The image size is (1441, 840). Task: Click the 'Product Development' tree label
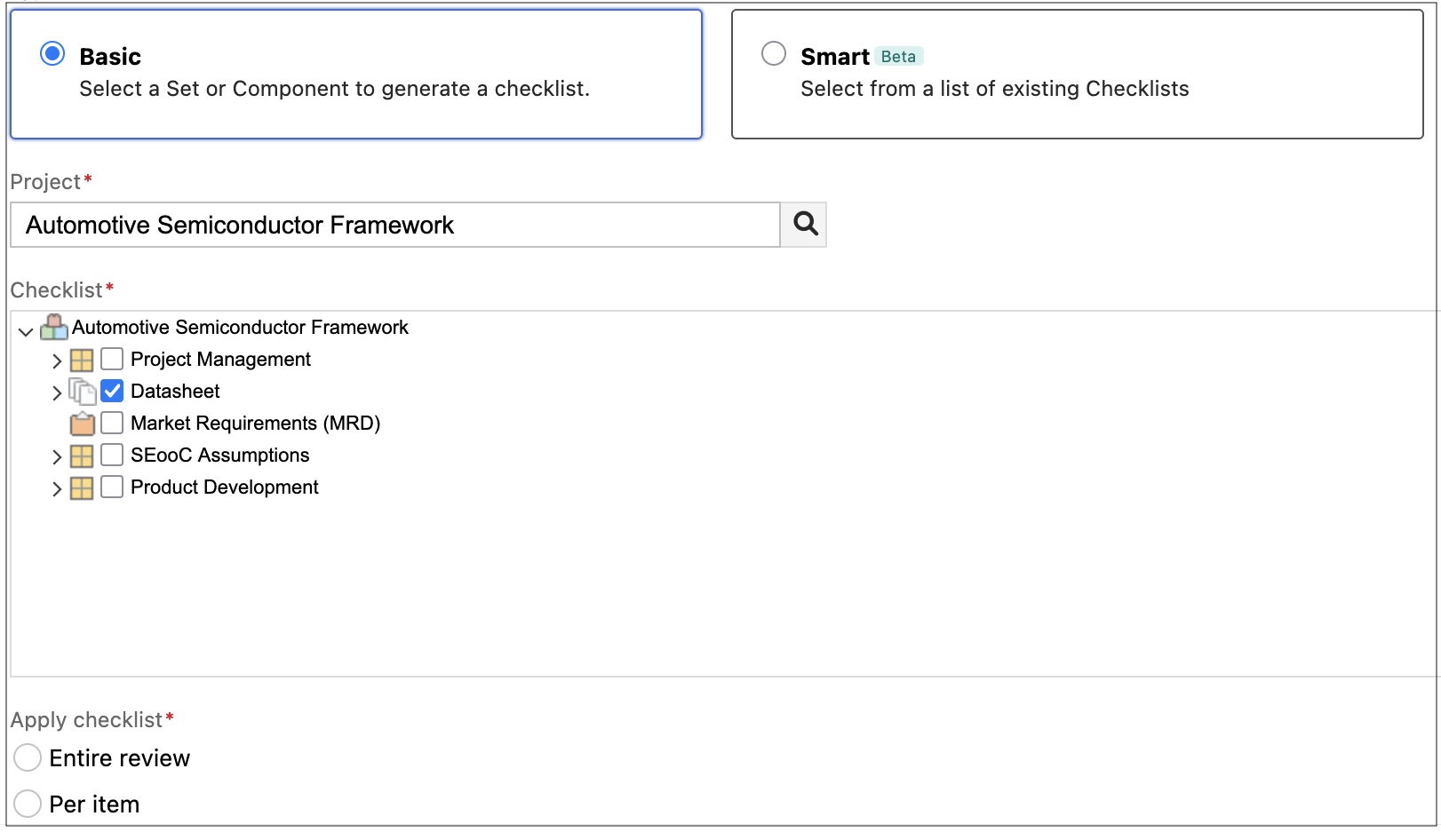(224, 487)
